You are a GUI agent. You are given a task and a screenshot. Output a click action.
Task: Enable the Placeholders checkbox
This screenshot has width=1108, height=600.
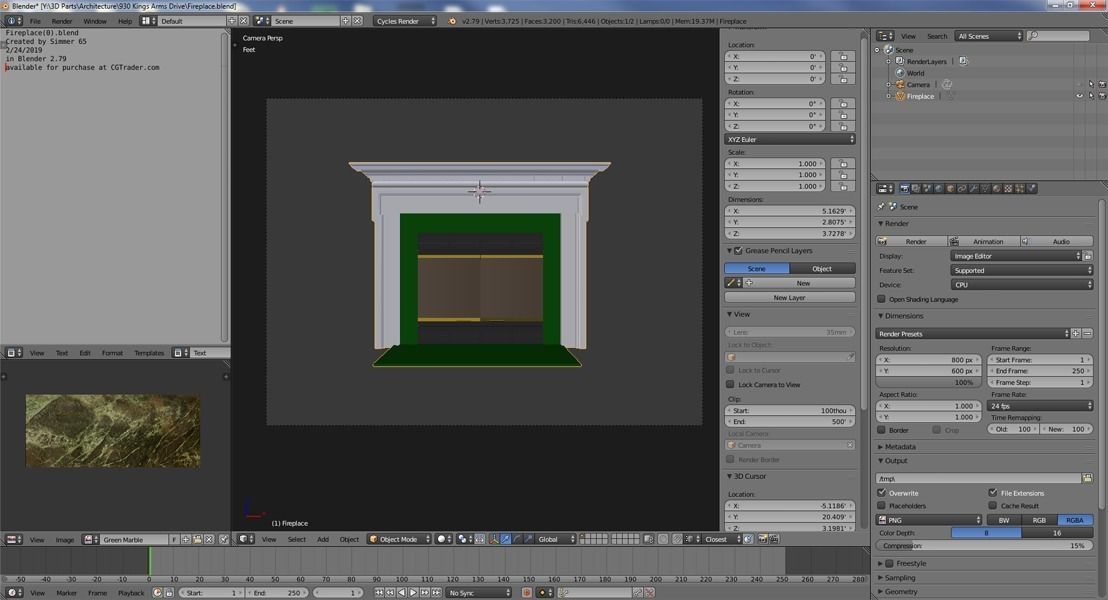click(881, 505)
